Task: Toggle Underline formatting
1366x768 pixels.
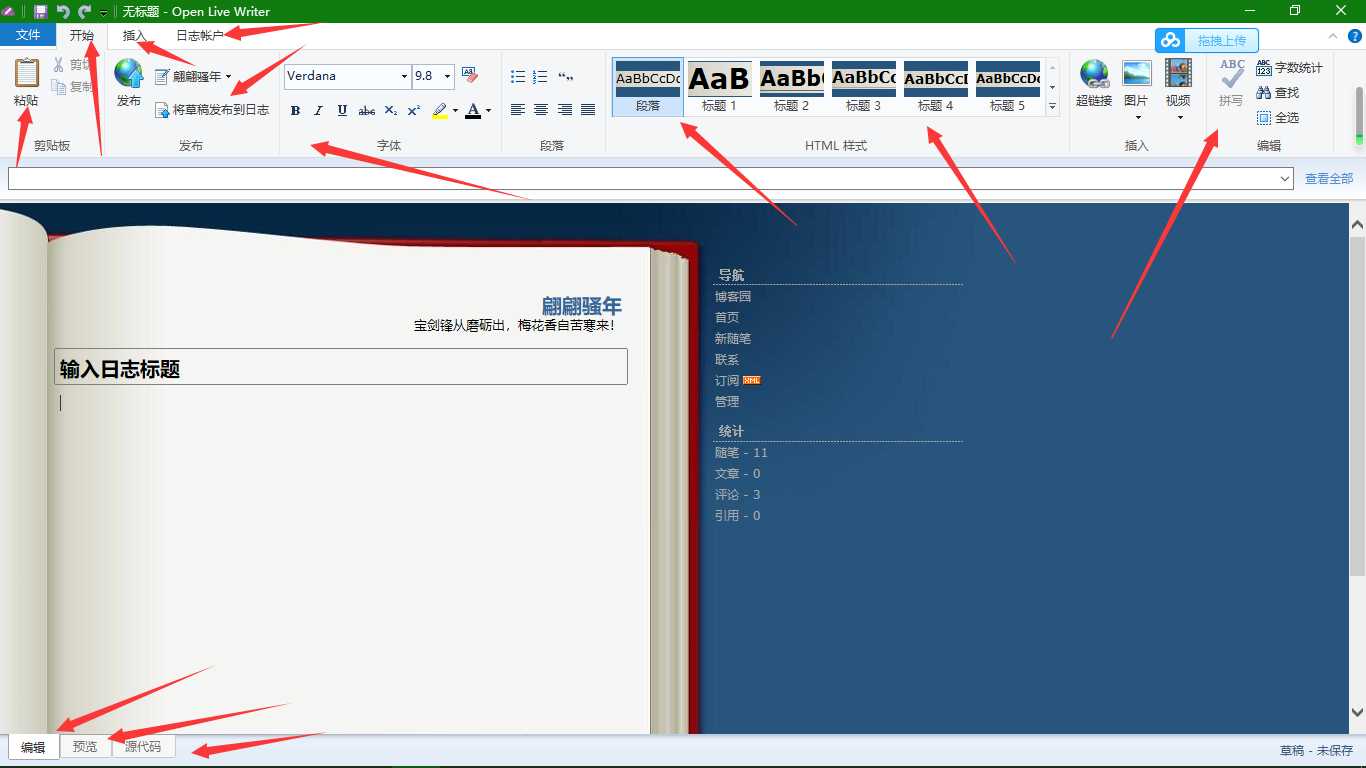Action: coord(342,110)
